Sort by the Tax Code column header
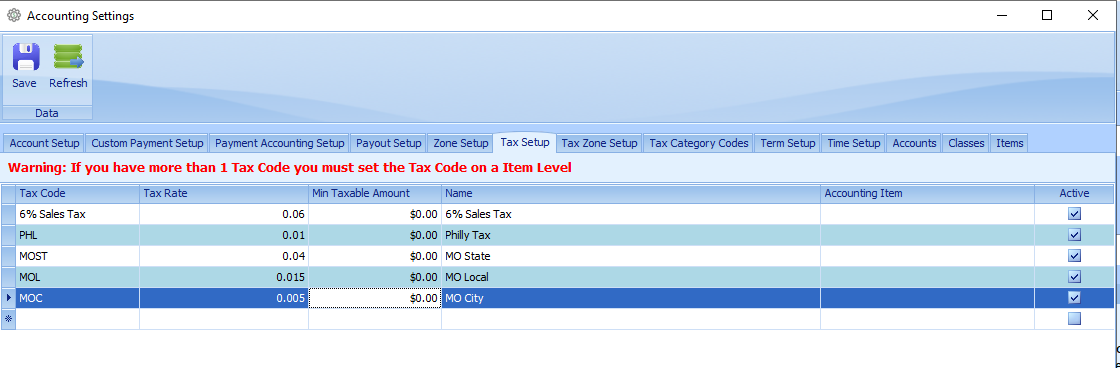1120x368 pixels. click(x=78, y=194)
